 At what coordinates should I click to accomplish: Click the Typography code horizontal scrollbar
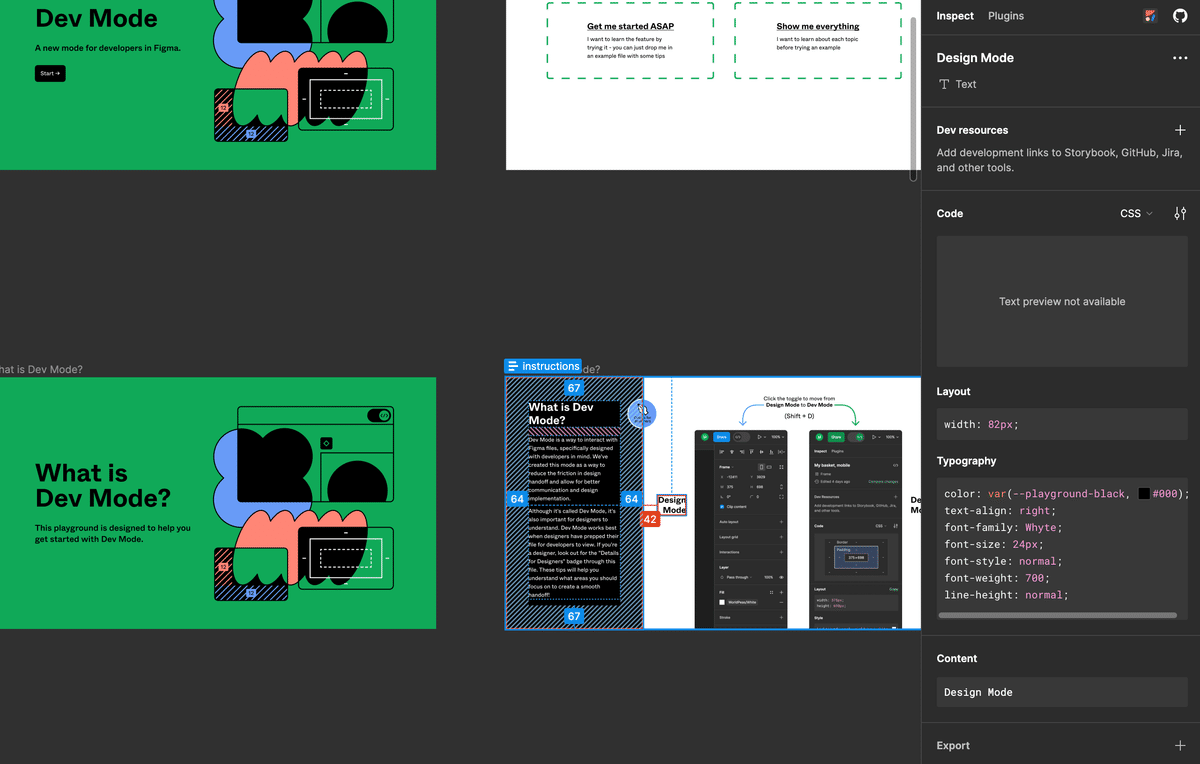[1057, 615]
